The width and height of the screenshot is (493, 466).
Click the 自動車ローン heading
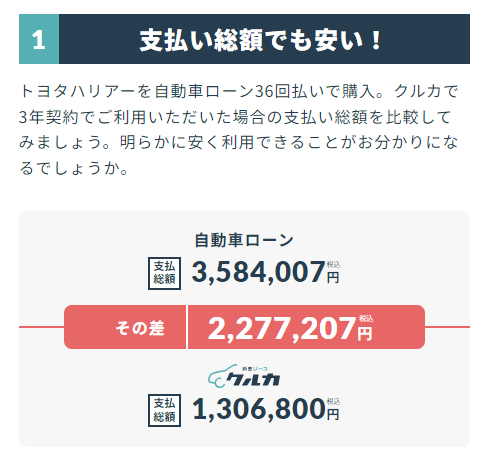244,240
